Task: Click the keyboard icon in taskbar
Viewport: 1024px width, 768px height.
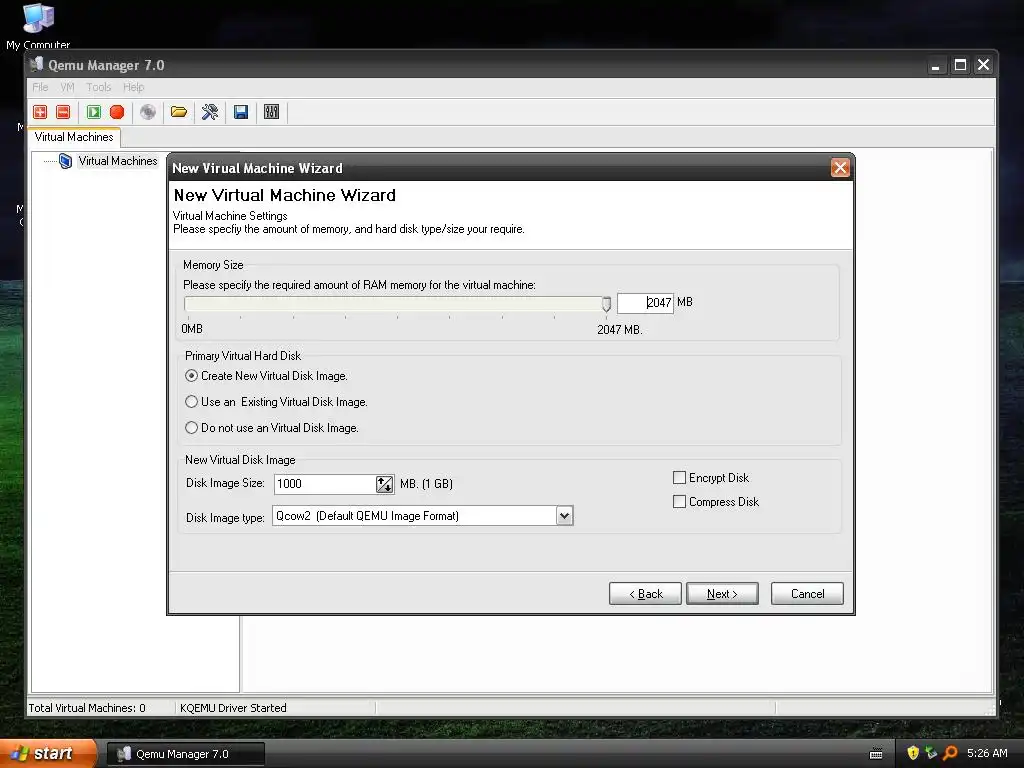Action: pos(876,754)
